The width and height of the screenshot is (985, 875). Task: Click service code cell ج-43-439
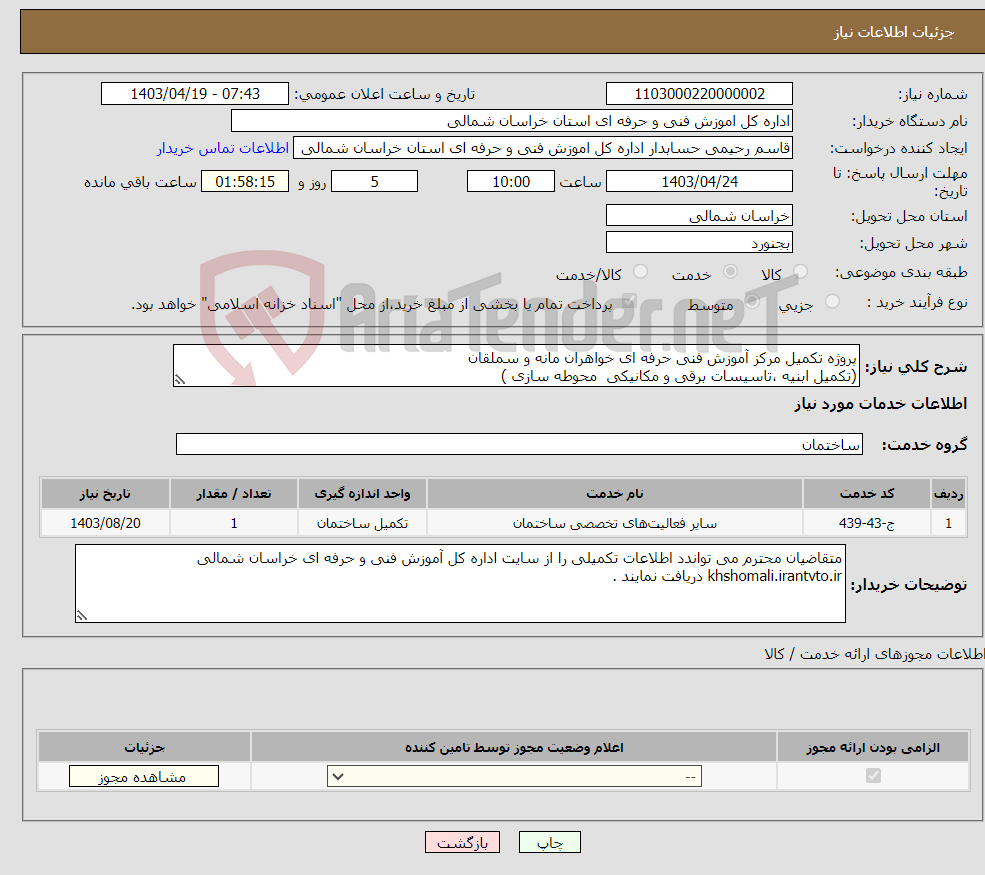[x=866, y=523]
